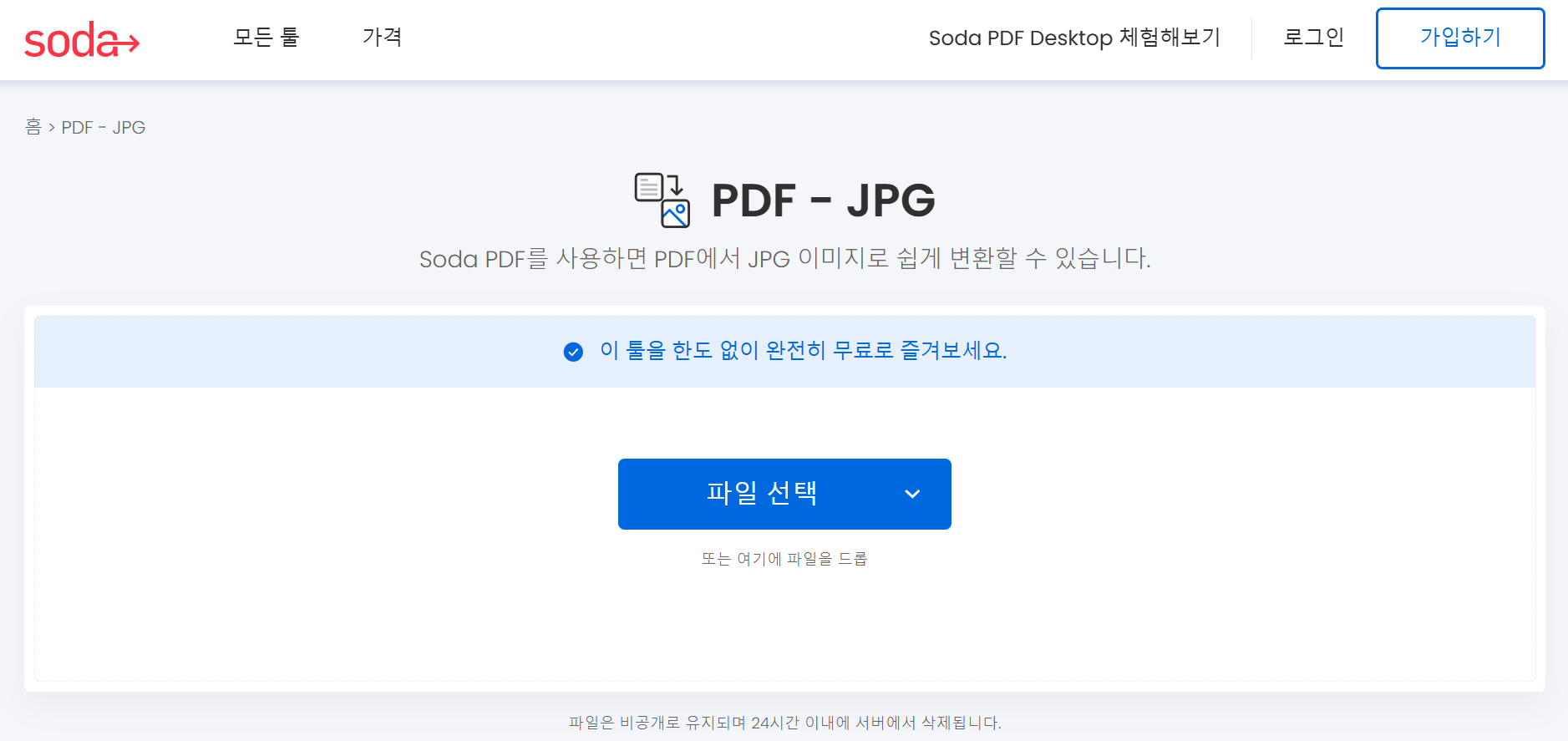Click the PDF - JPG heading

coord(823,200)
